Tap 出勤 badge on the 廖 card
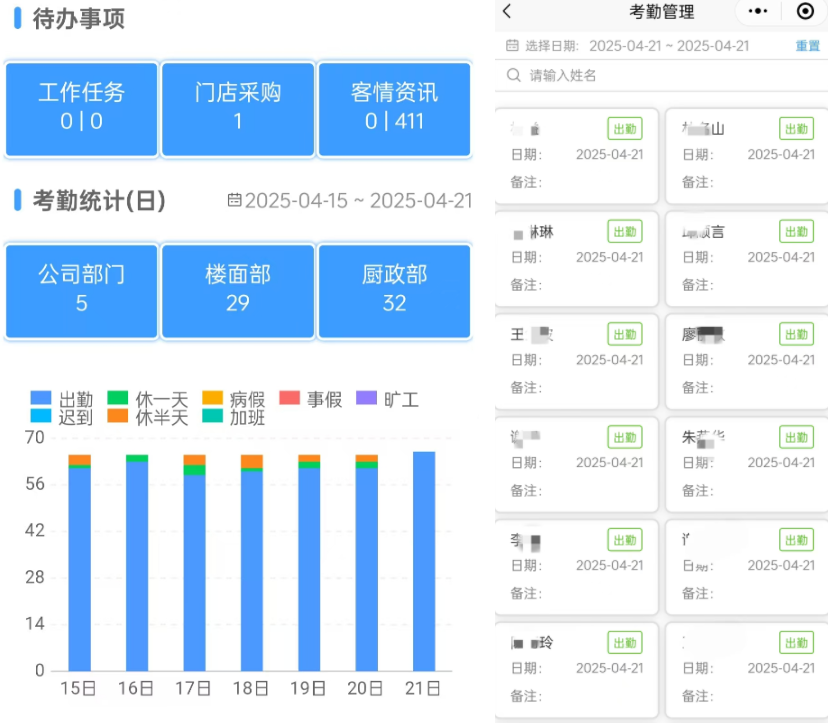 coord(796,334)
